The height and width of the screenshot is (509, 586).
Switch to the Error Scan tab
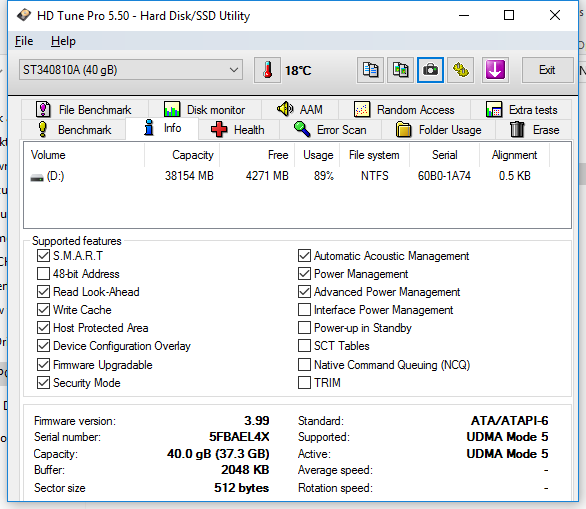click(x=330, y=130)
